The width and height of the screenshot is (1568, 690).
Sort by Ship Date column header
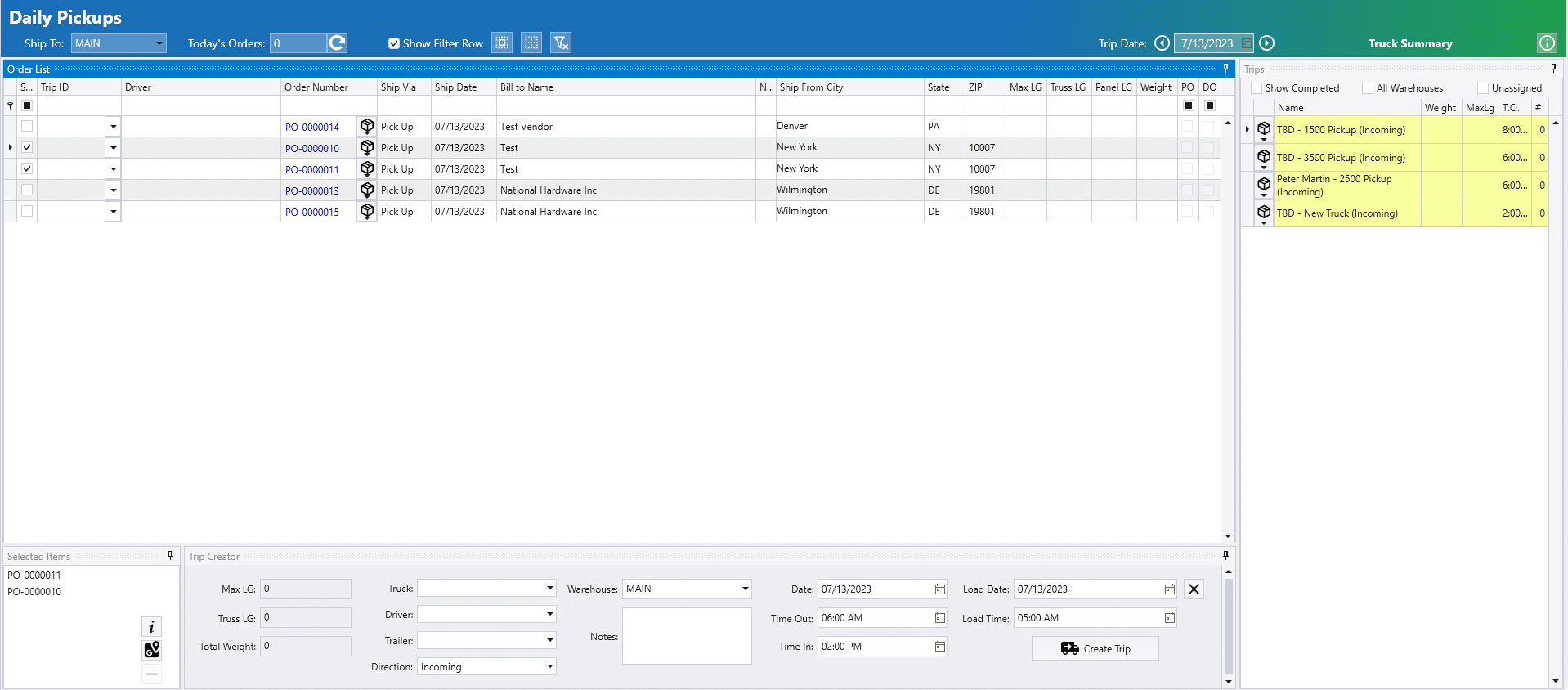tap(455, 87)
